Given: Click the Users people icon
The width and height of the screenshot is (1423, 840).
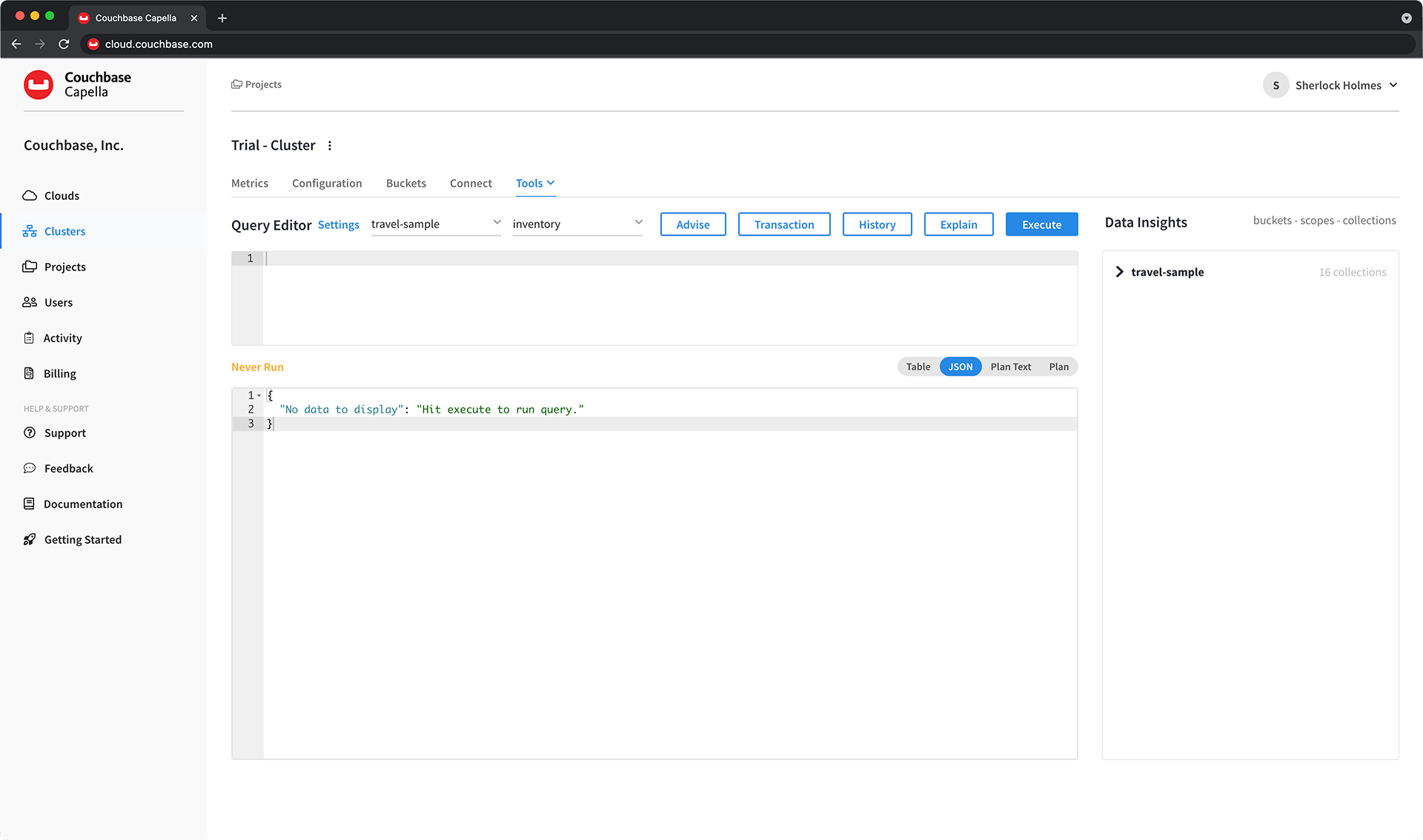Looking at the screenshot, I should [30, 301].
